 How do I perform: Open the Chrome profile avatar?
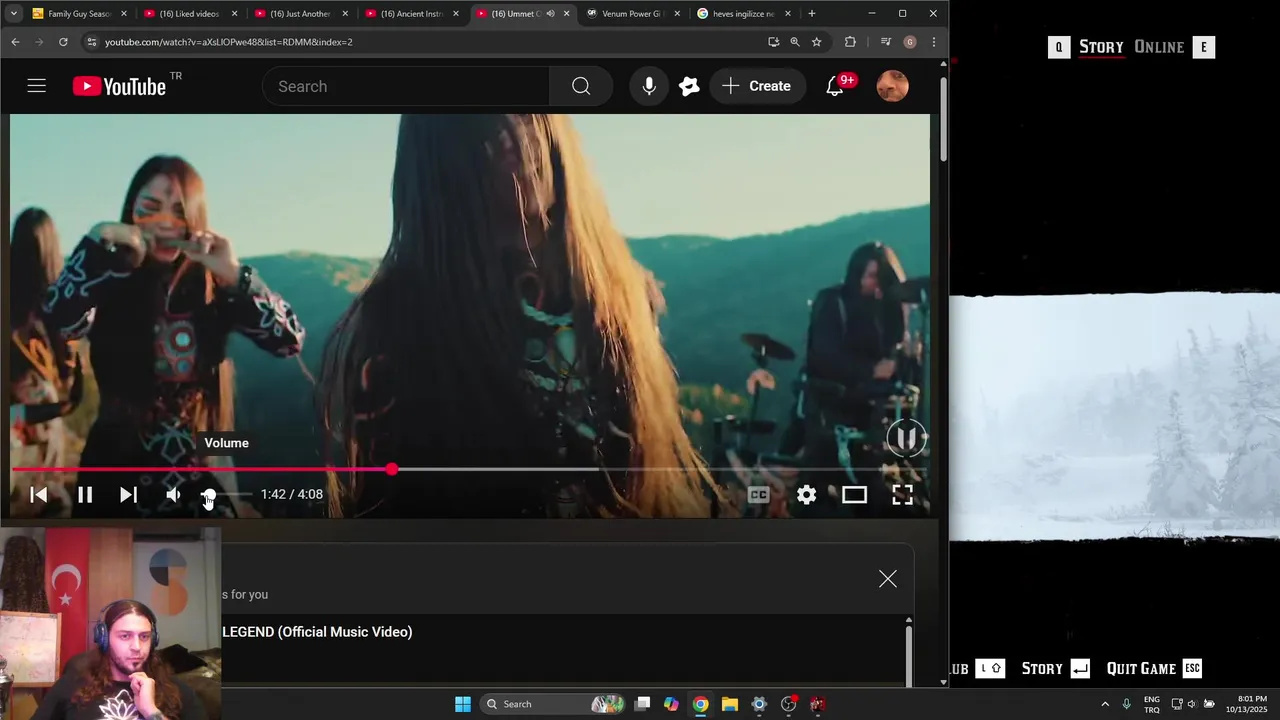click(909, 42)
